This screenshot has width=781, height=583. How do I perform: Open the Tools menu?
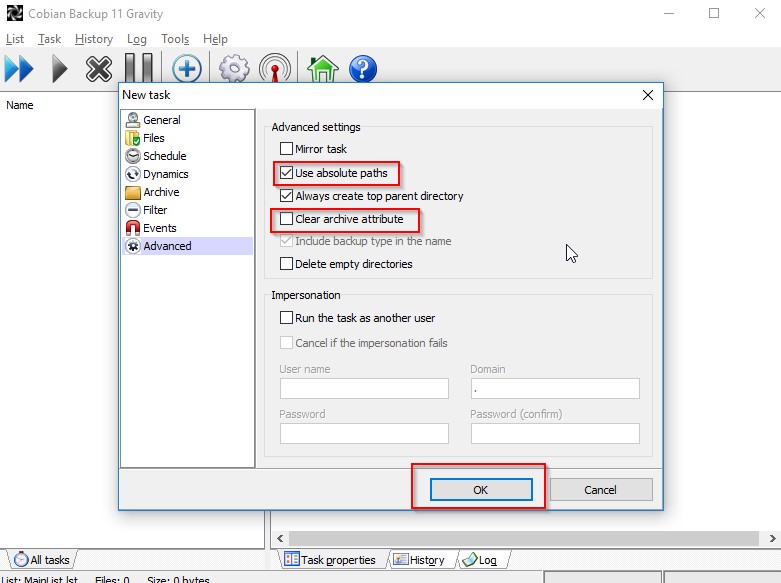[x=175, y=39]
